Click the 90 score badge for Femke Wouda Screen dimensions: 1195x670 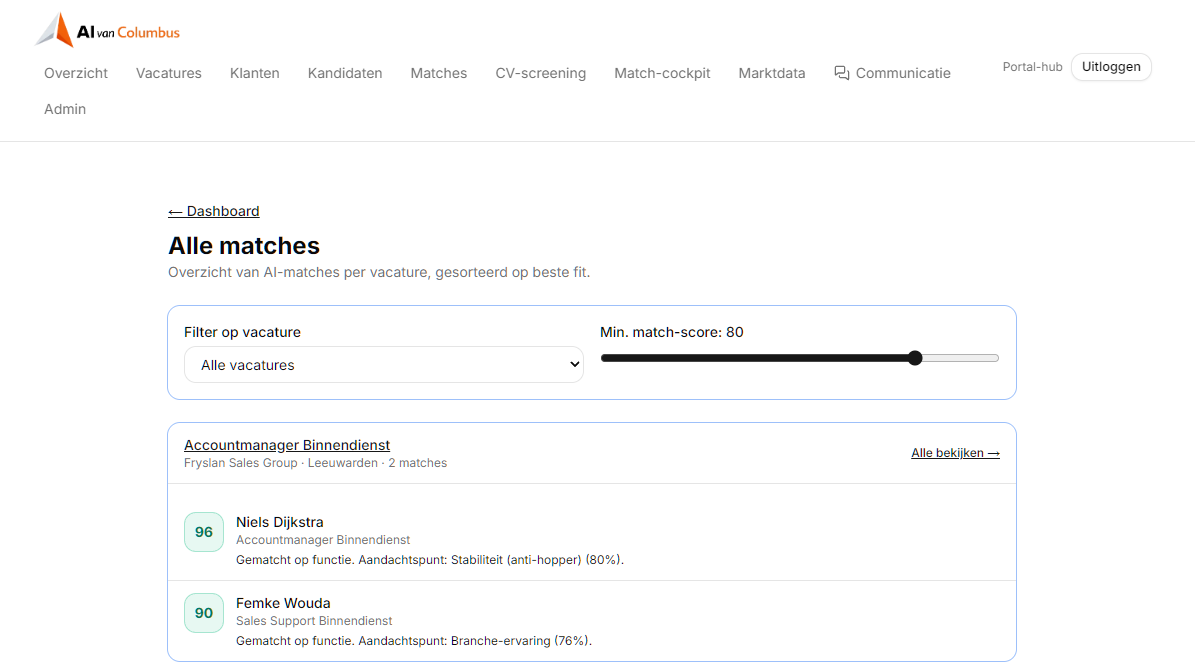(x=203, y=613)
